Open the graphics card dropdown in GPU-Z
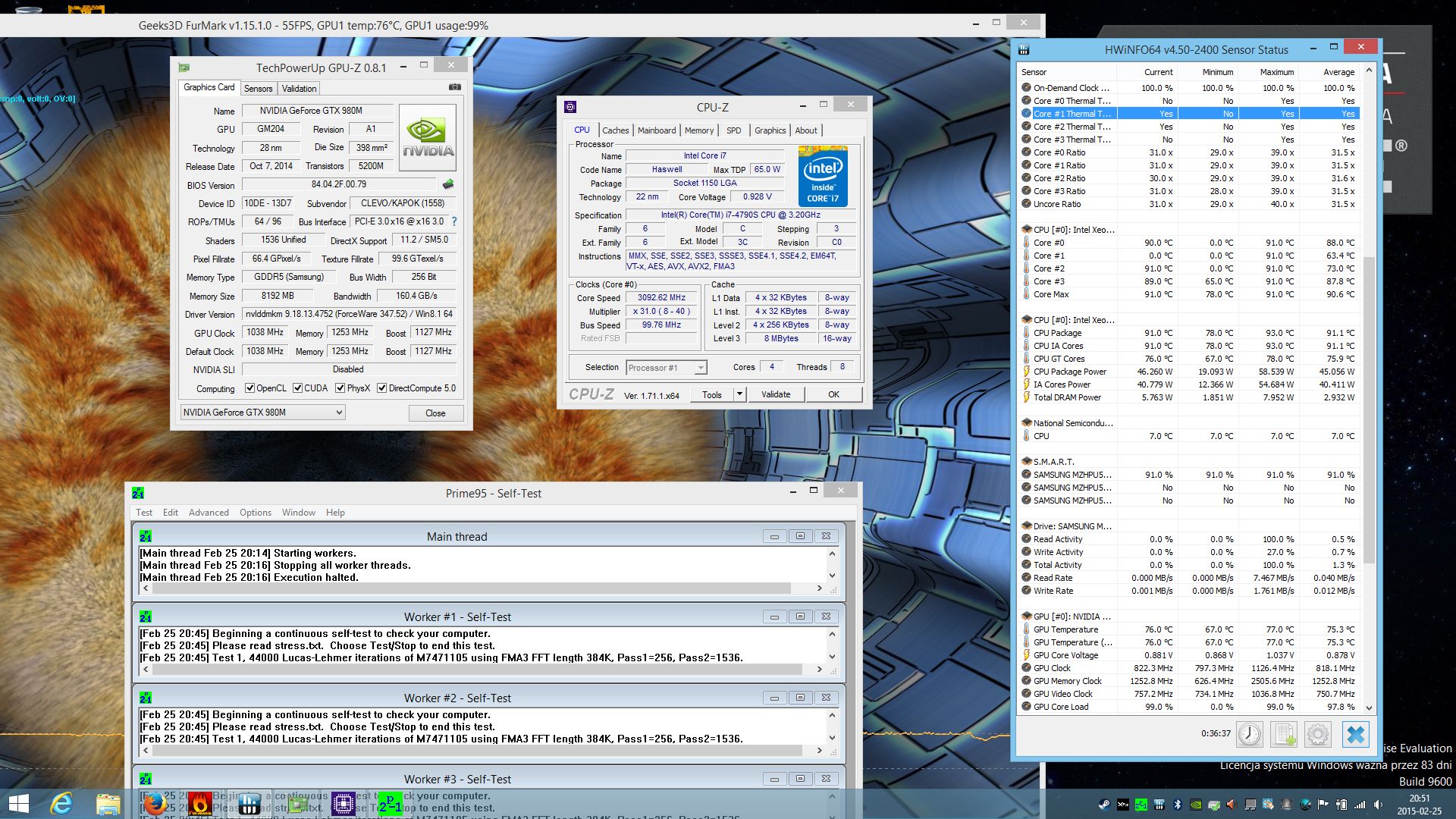This screenshot has height=819, width=1456. click(339, 412)
